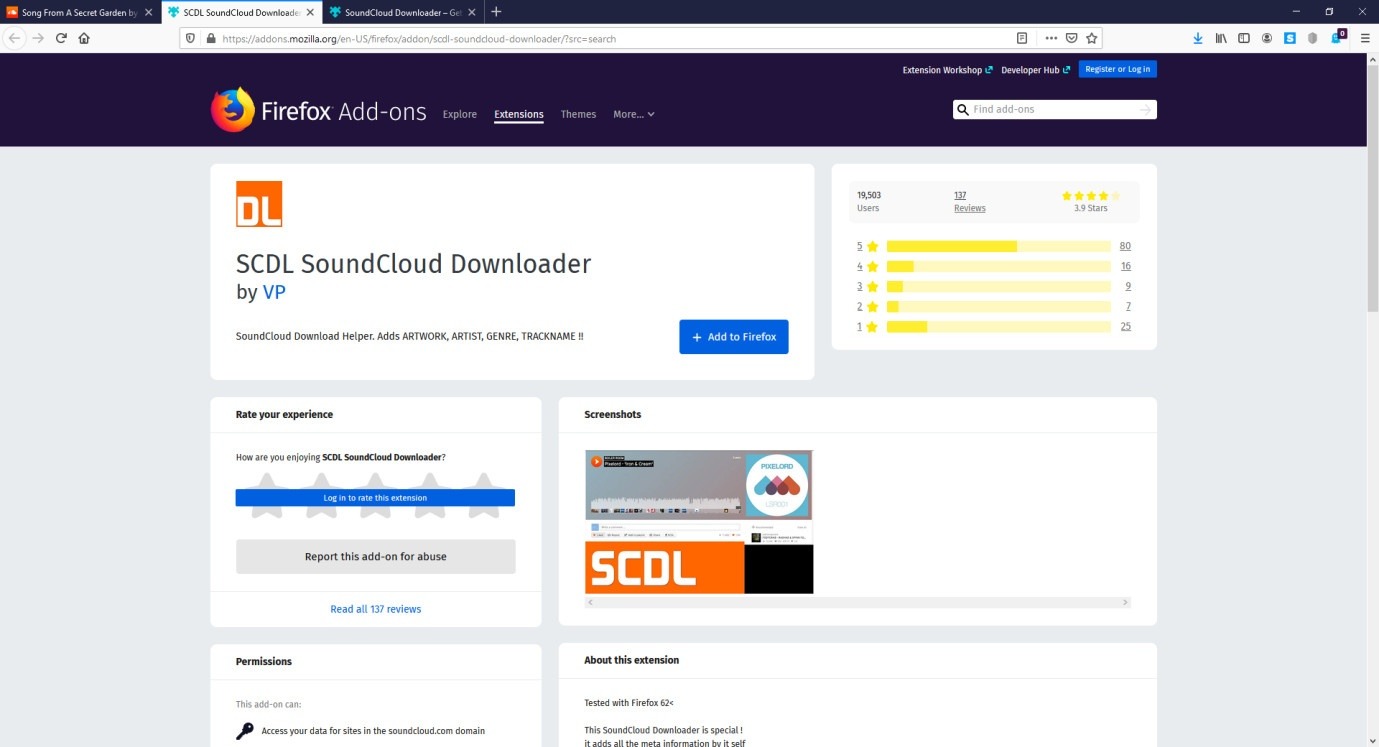Click the browser forward arrow
The image size is (1379, 747).
38,38
